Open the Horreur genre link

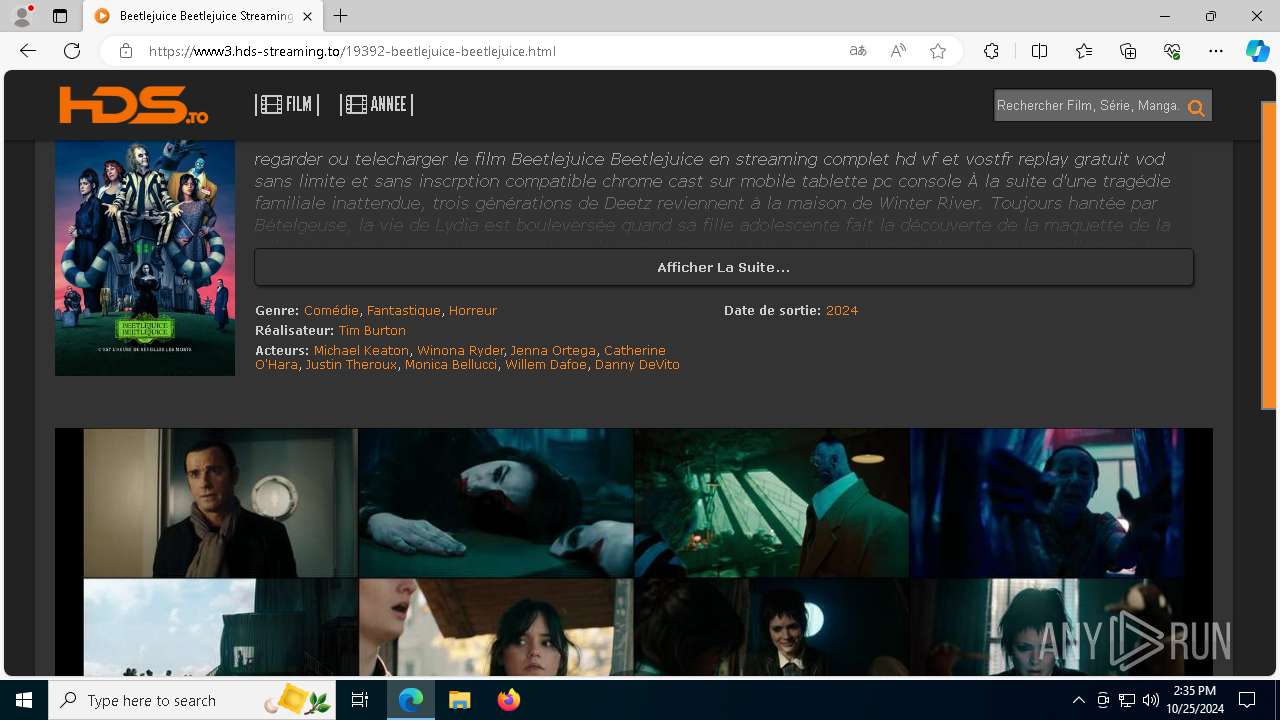pos(473,311)
